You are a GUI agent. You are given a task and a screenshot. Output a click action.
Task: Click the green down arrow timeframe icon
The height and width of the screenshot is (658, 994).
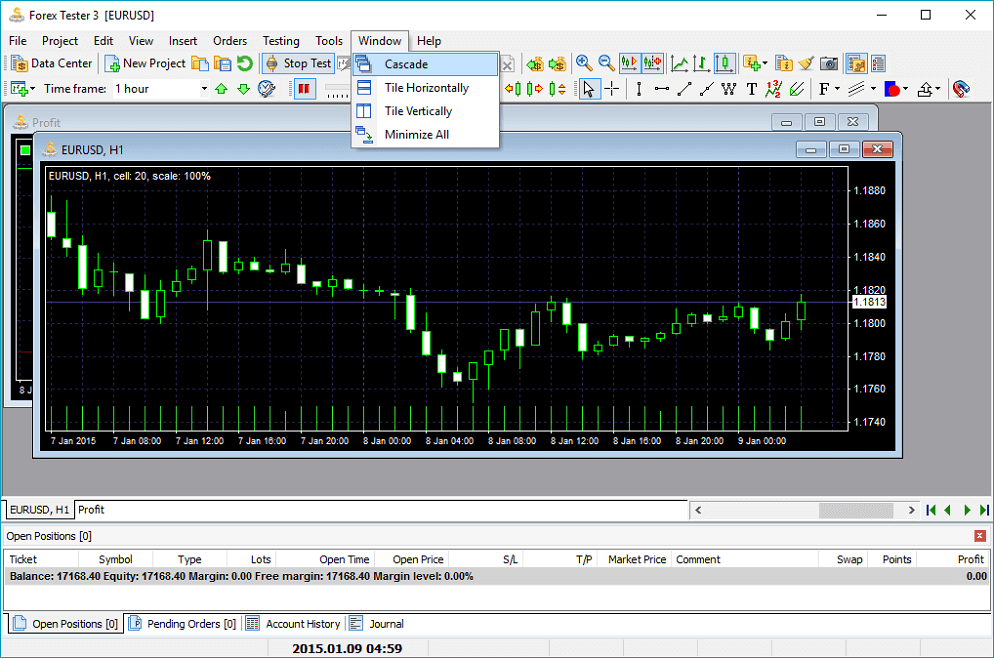point(243,89)
